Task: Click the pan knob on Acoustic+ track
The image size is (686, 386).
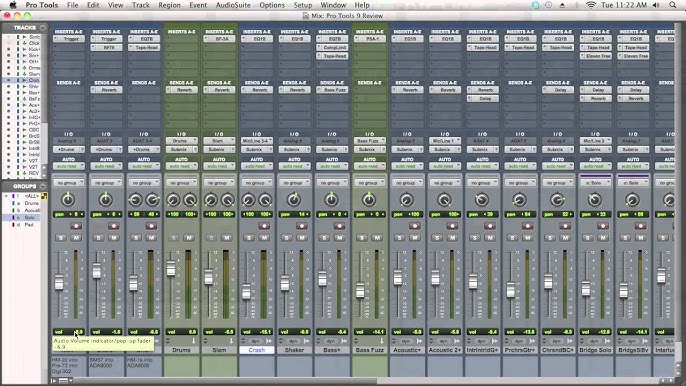Action: point(407,200)
